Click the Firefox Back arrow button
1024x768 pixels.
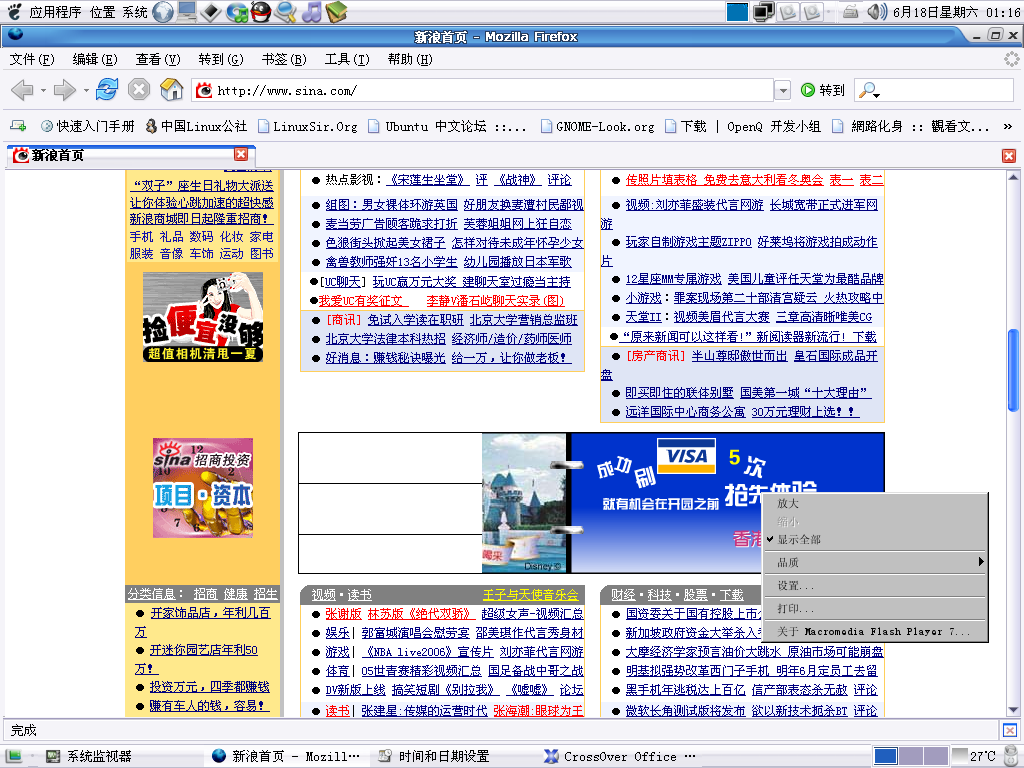click(x=23, y=90)
